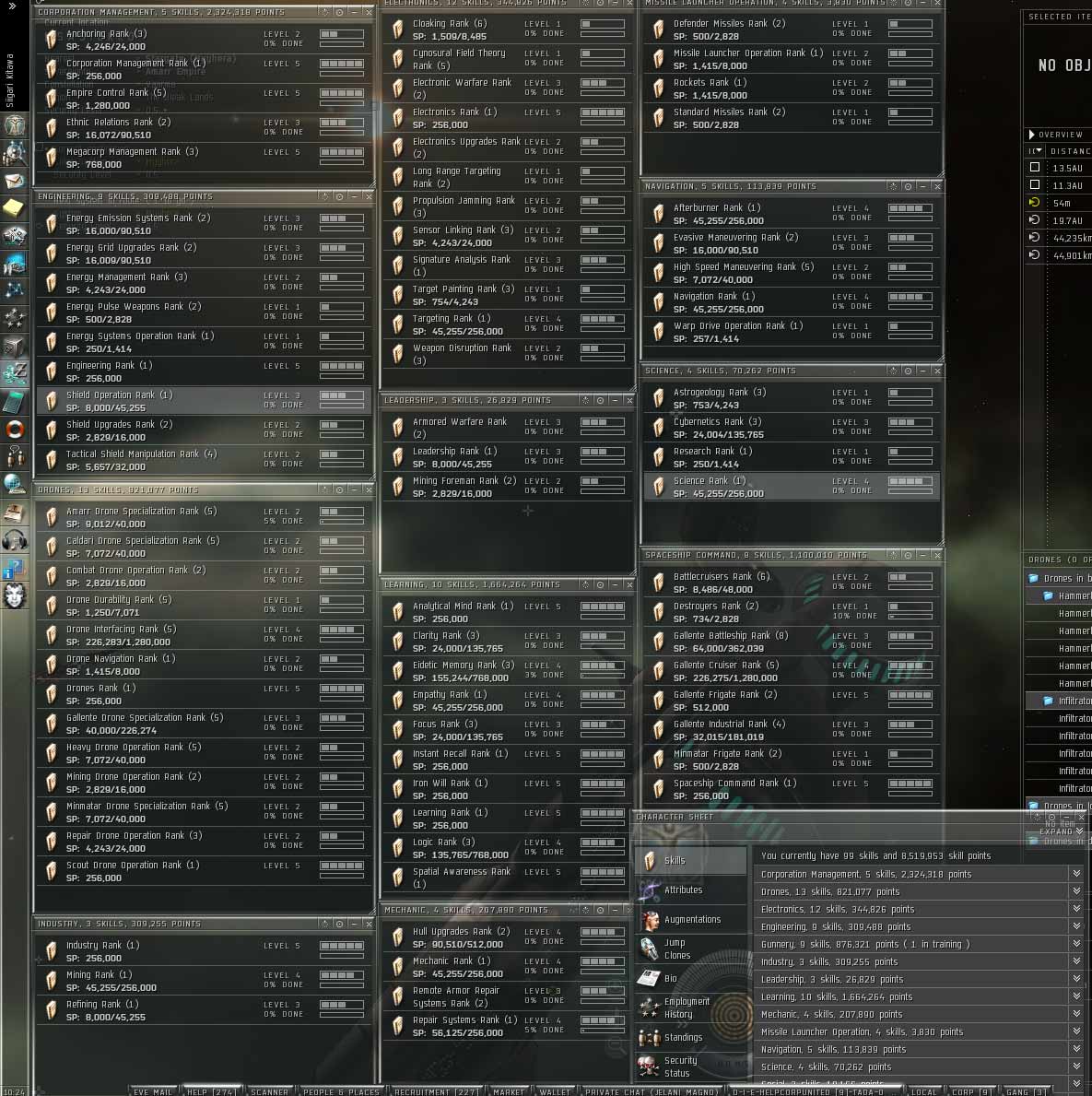Open the blue market icon in the sidebar
The width and height of the screenshot is (1092, 1096).
pos(15,264)
